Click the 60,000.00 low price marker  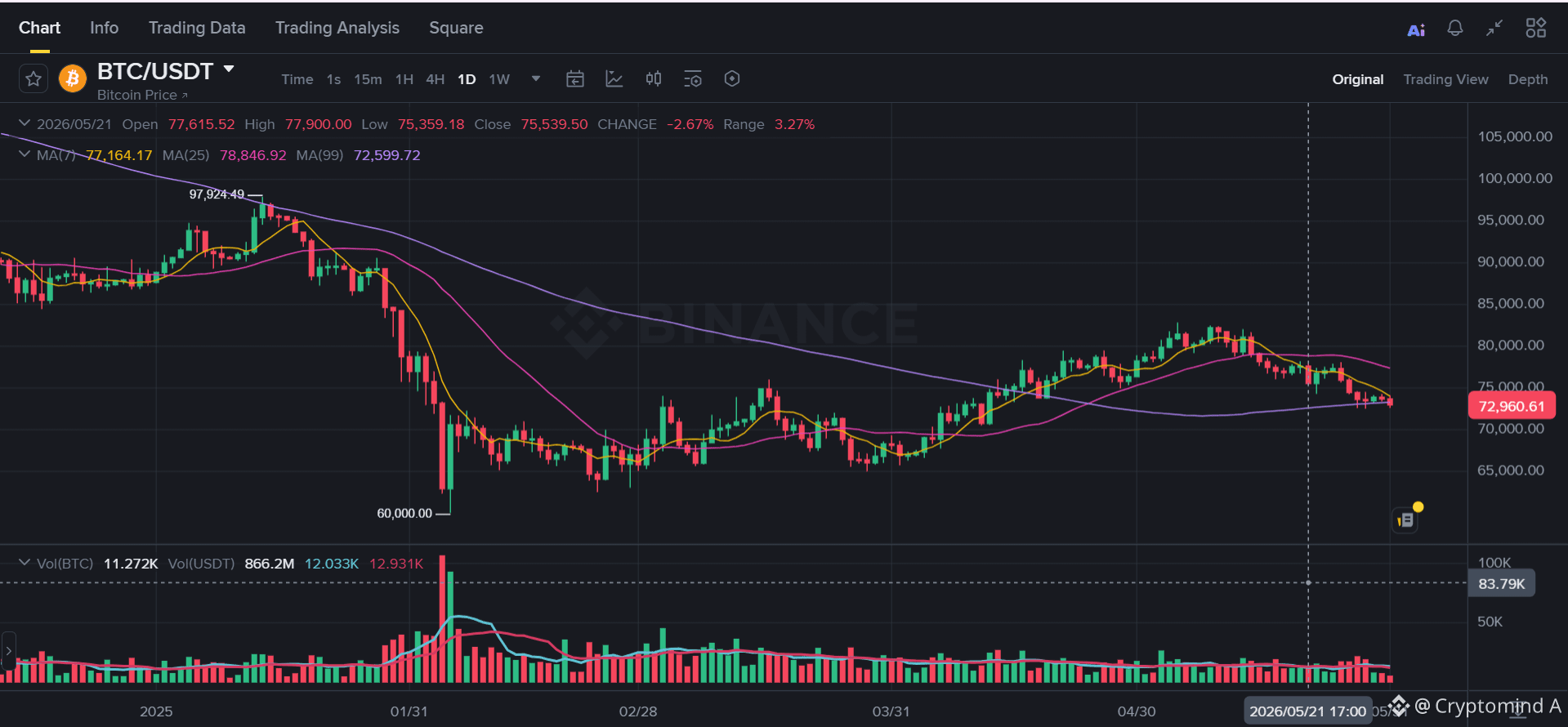click(404, 513)
